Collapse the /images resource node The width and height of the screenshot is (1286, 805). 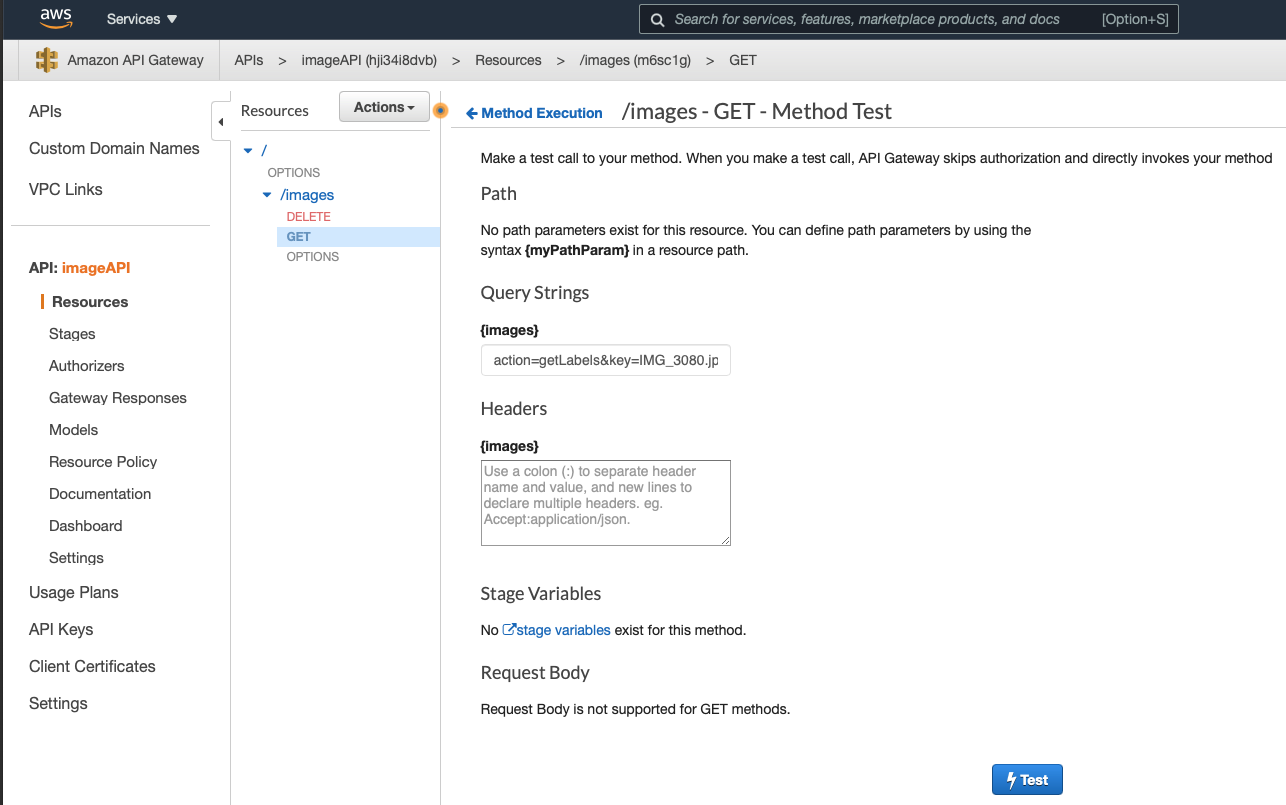point(267,195)
